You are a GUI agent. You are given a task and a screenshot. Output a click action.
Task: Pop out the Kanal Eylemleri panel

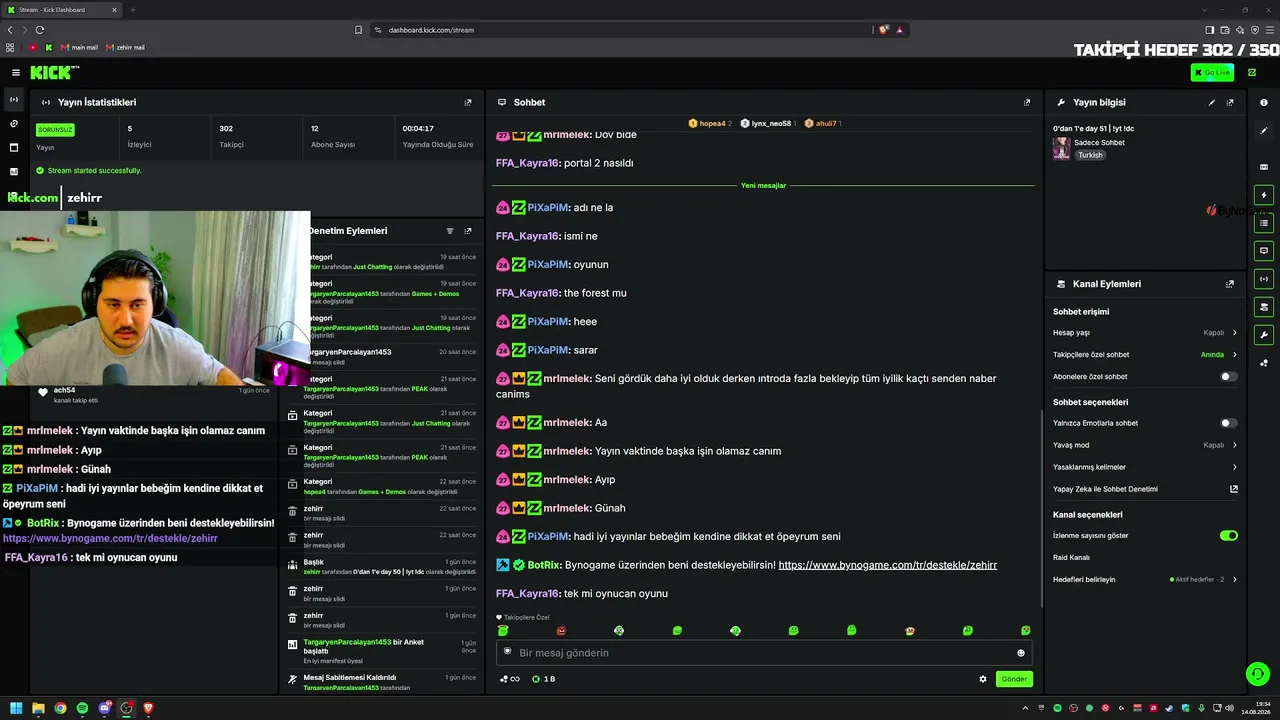click(1230, 284)
